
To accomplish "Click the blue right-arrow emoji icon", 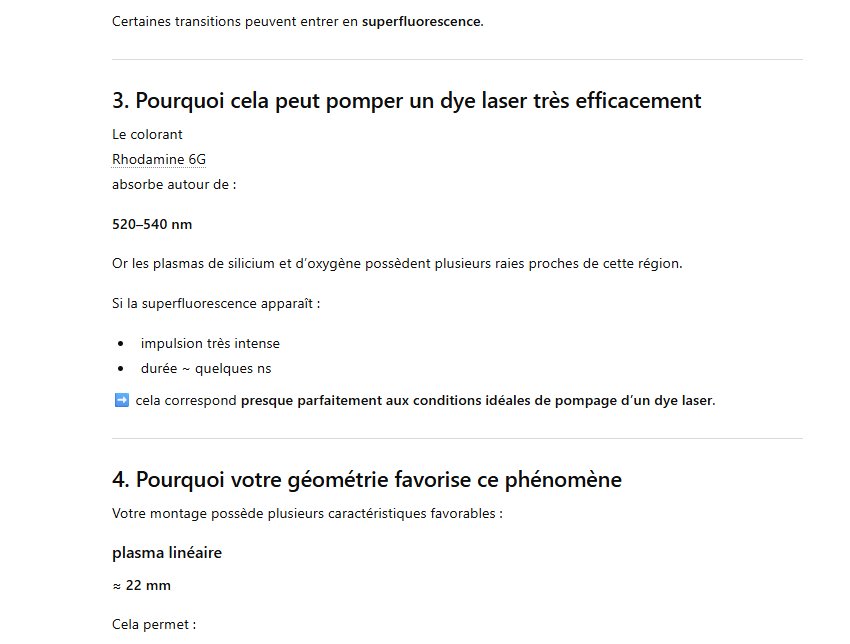I will pos(121,401).
